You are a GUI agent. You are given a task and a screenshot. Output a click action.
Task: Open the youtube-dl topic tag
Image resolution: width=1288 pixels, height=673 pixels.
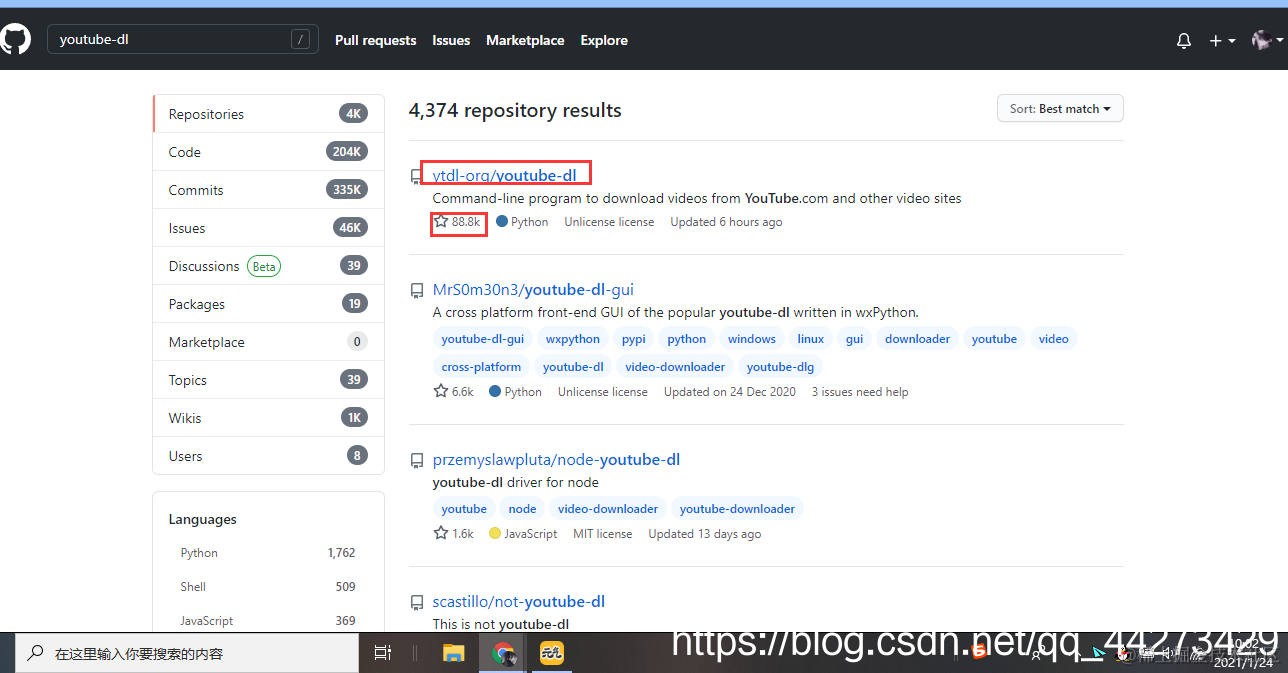[573, 367]
